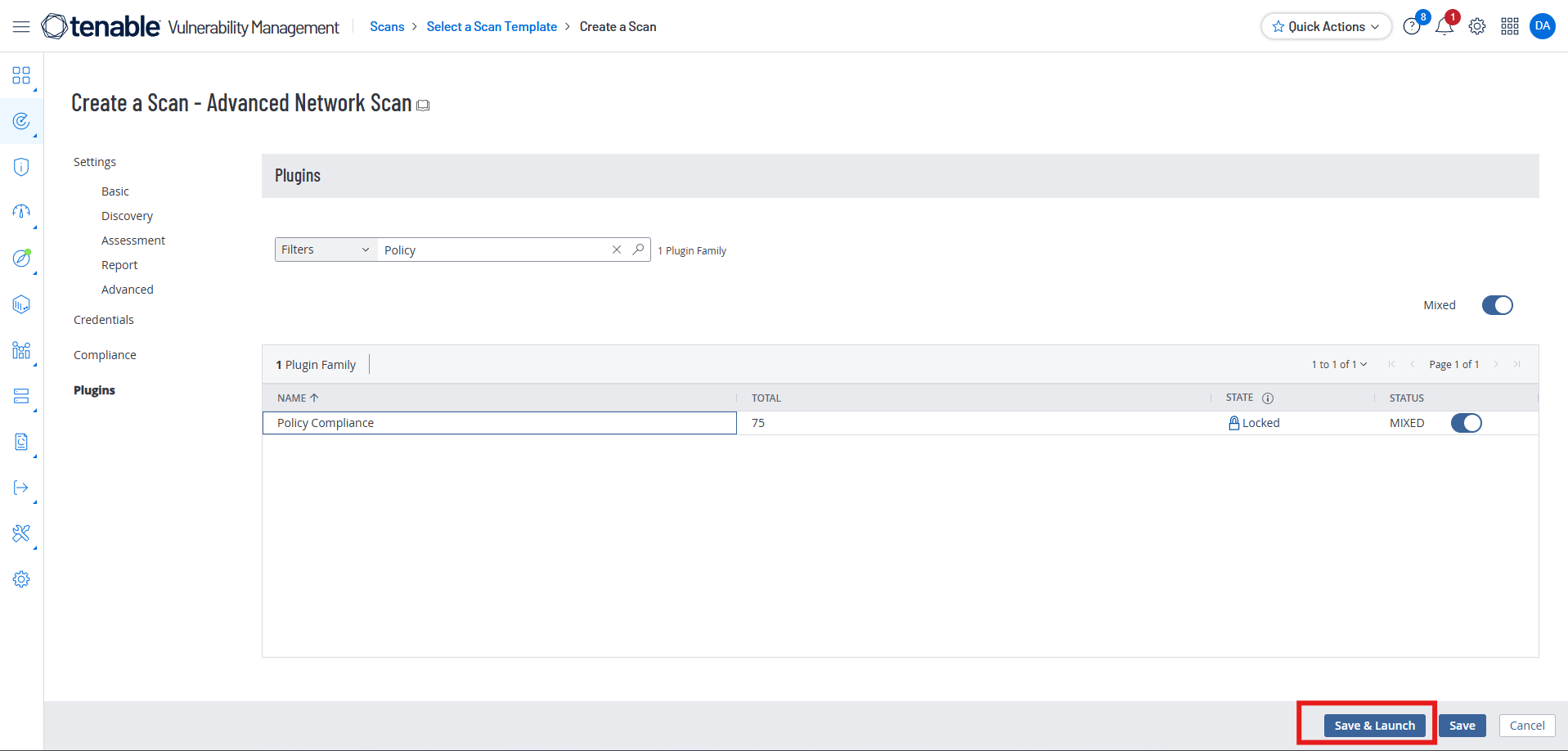
Task: Open the settings gear in top bar
Action: tap(1477, 27)
